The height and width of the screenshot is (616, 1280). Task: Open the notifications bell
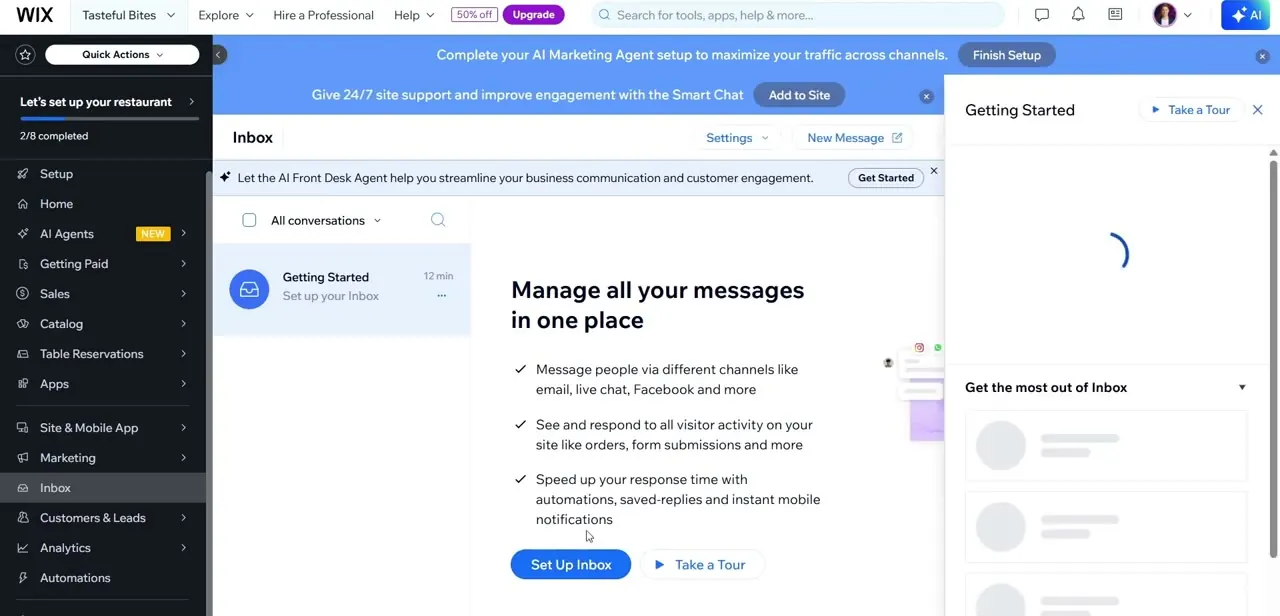1078,15
